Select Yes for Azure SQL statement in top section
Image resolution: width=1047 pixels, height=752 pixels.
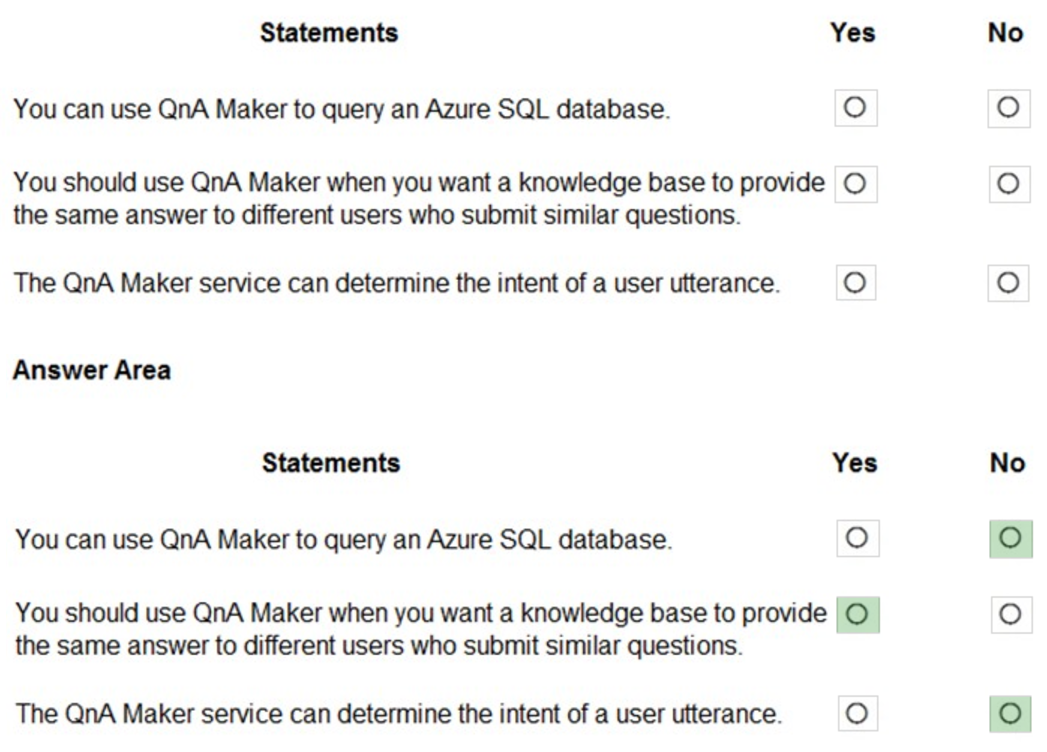click(856, 106)
